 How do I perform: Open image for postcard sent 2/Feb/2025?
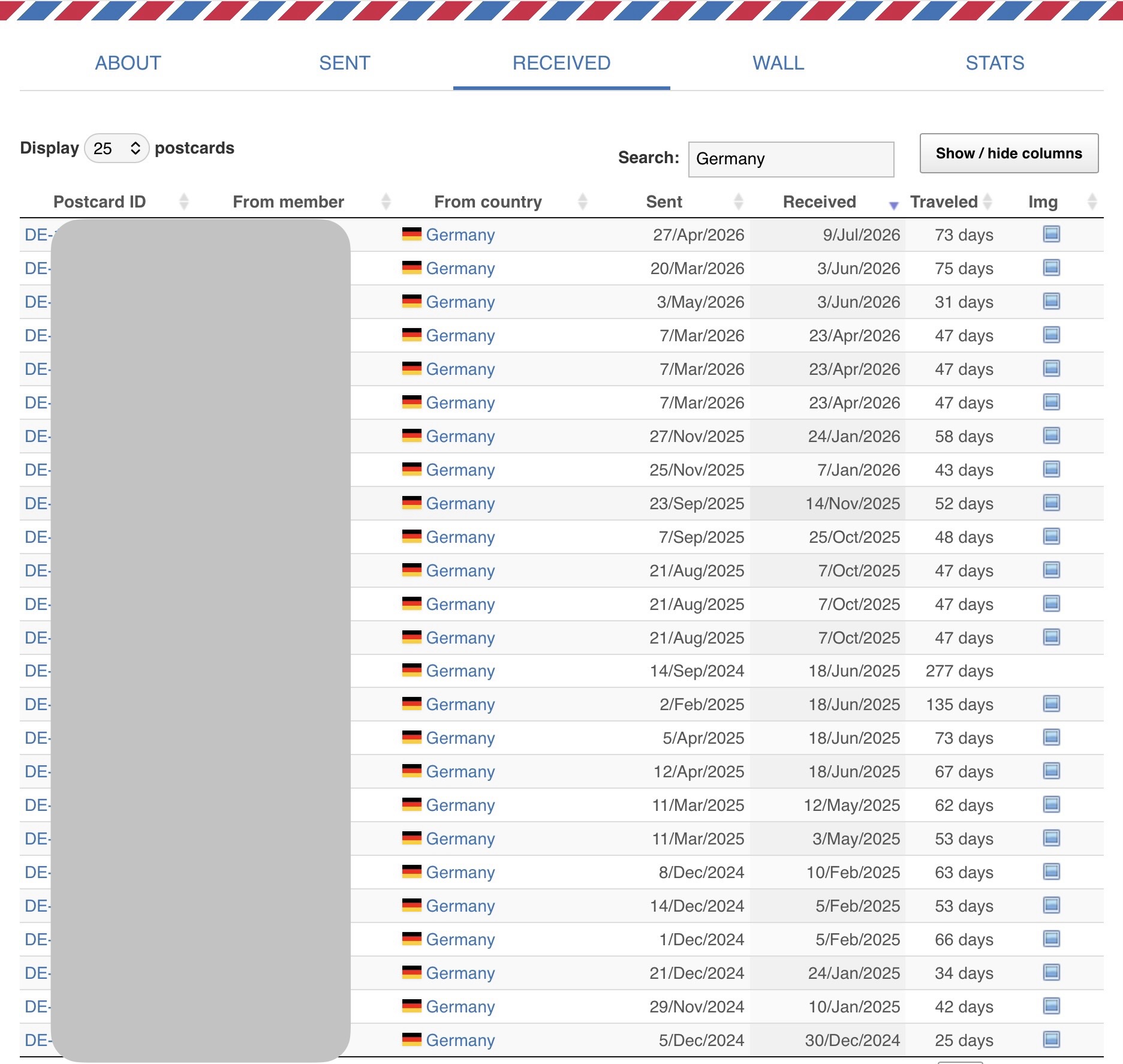[x=1051, y=704]
